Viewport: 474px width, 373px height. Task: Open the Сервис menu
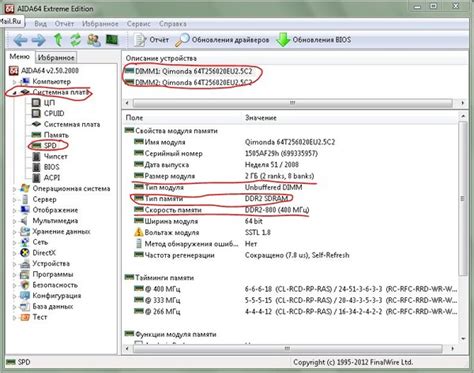(139, 24)
